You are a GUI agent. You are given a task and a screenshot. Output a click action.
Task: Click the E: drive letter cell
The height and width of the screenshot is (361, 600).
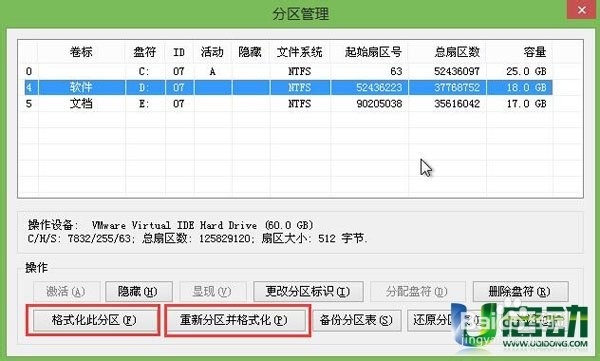[x=144, y=103]
